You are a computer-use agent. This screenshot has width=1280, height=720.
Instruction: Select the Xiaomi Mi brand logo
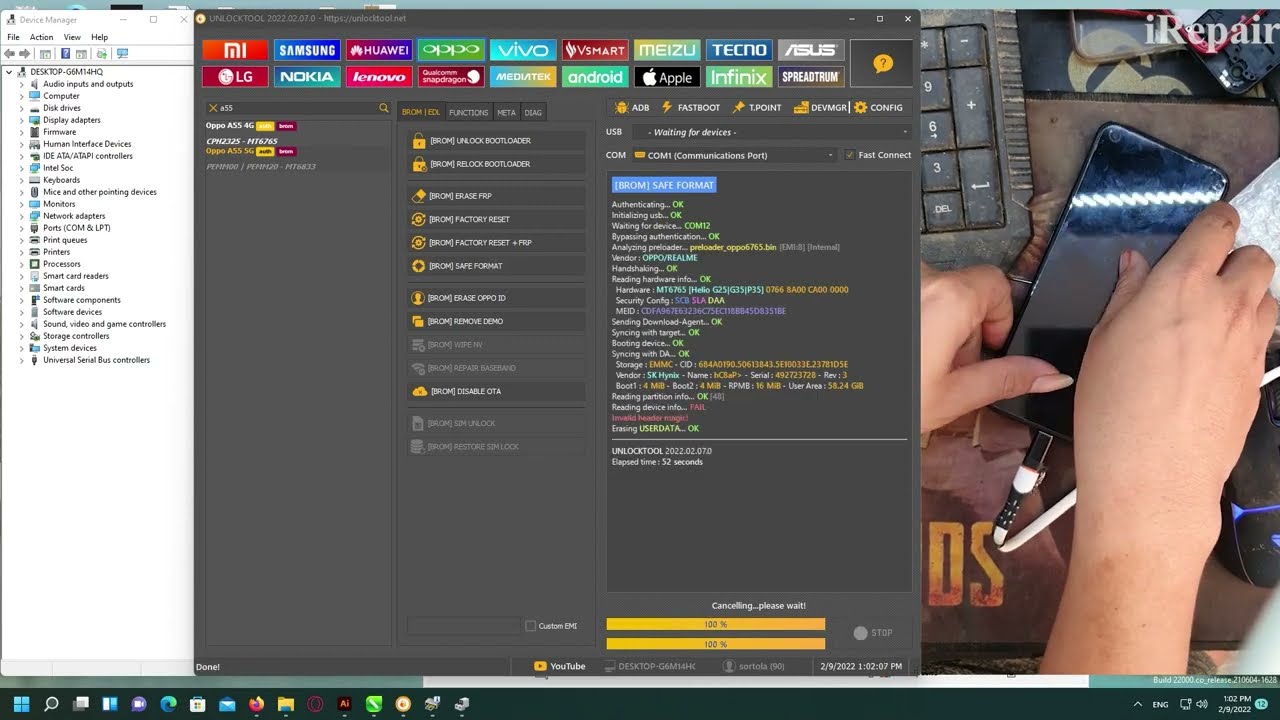pos(235,50)
